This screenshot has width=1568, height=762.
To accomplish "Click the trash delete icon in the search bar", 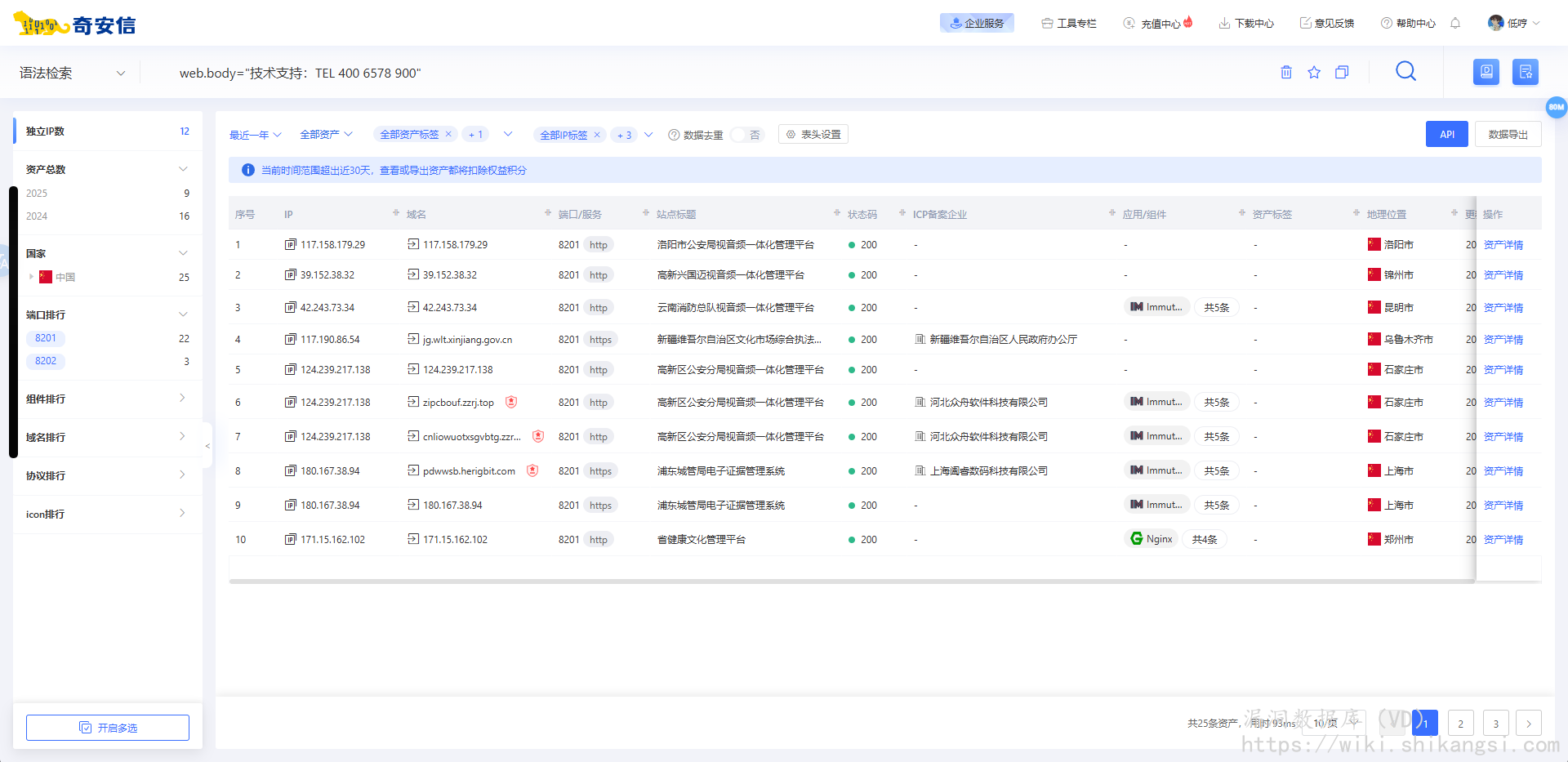I will point(1286,73).
